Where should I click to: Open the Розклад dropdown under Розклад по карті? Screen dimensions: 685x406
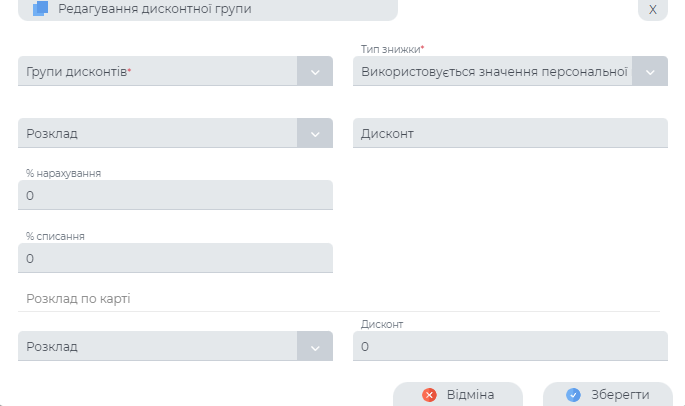158,347
